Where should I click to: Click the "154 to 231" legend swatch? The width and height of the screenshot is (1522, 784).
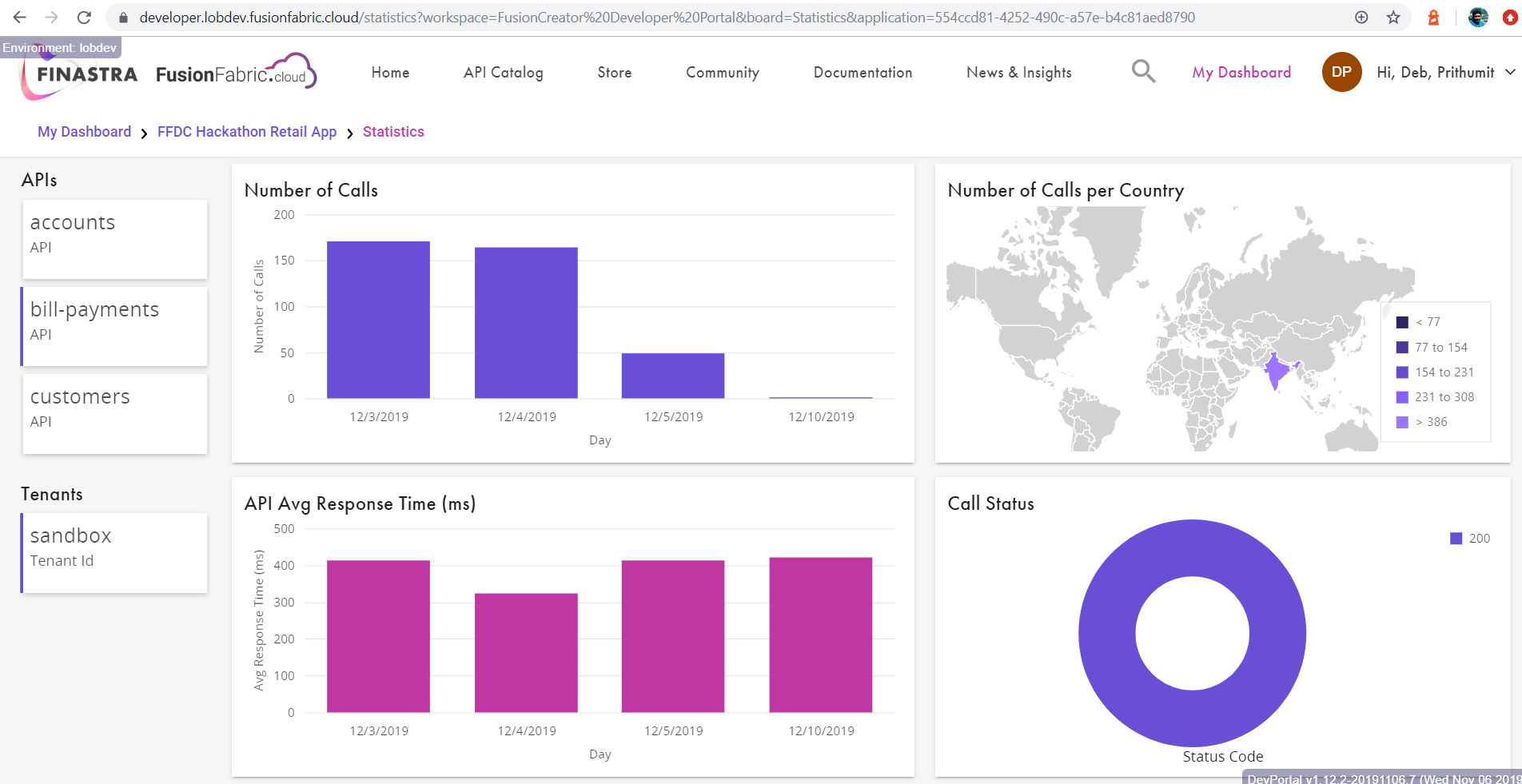click(1402, 372)
